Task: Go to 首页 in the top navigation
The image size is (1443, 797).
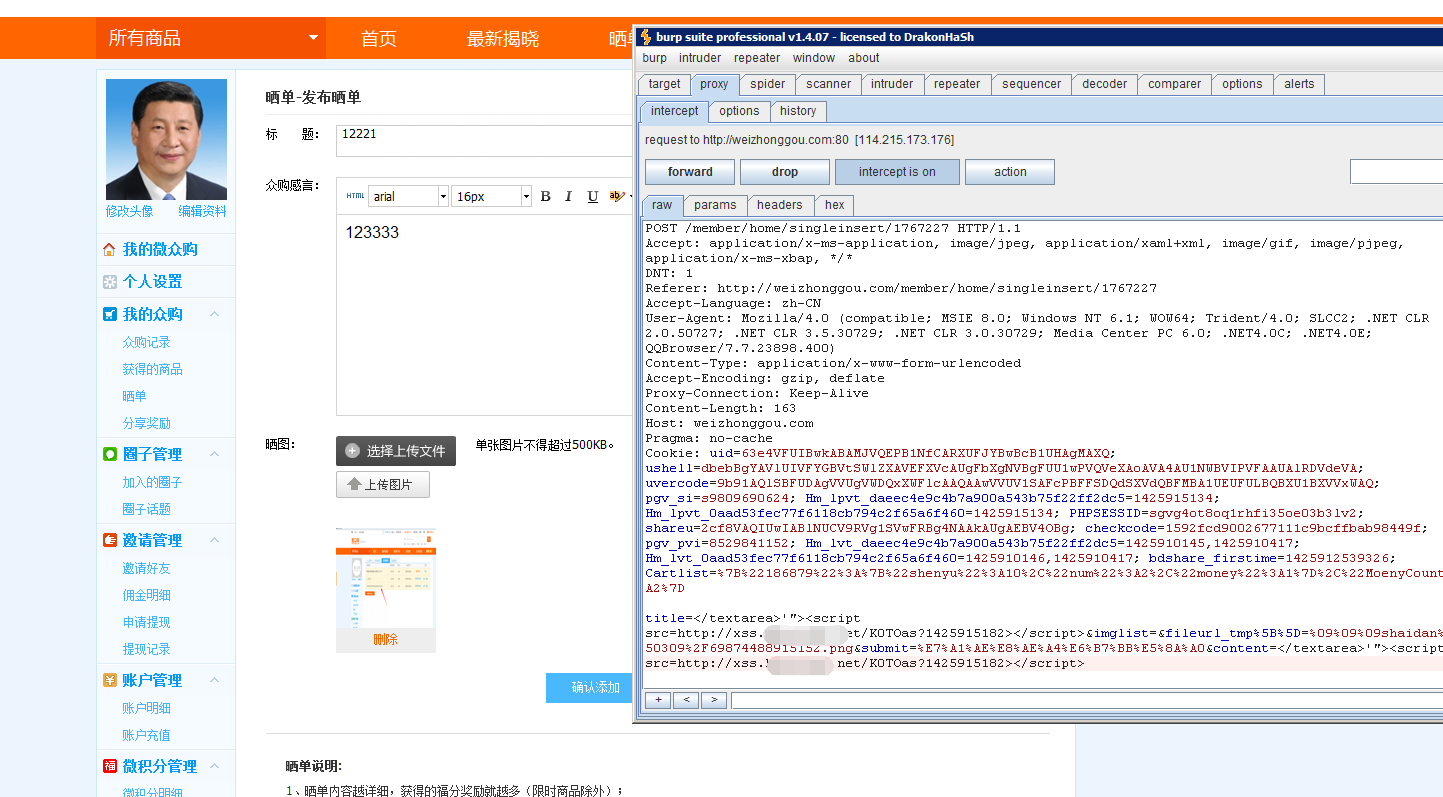Action: point(379,39)
